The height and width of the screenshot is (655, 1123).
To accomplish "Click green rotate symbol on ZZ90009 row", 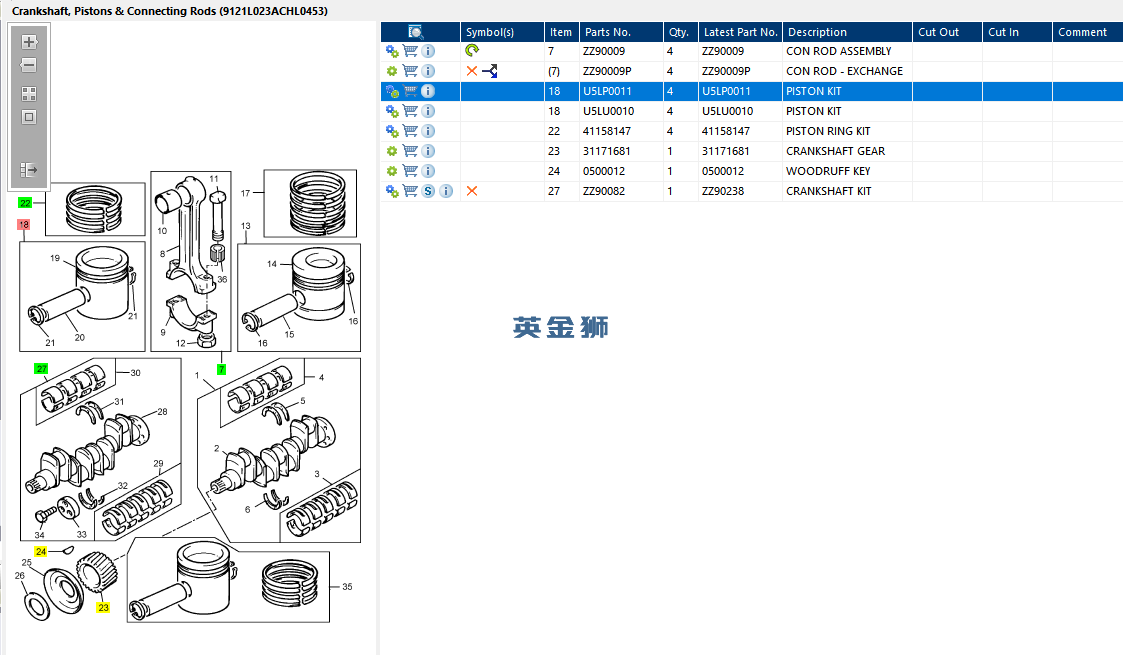I will pyautogui.click(x=472, y=50).
